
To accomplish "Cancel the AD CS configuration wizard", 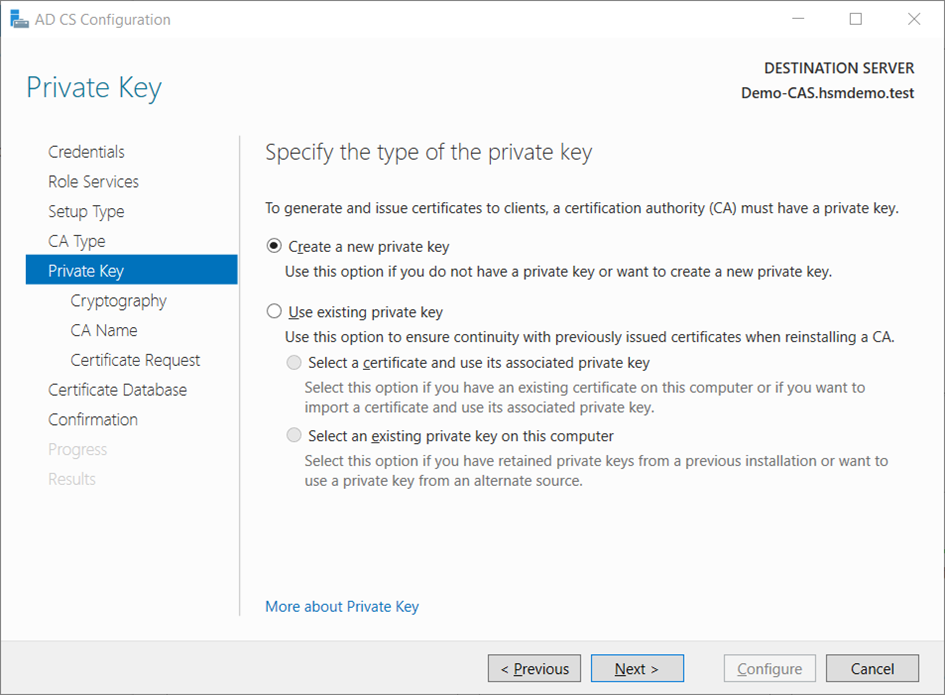I will tap(872, 669).
